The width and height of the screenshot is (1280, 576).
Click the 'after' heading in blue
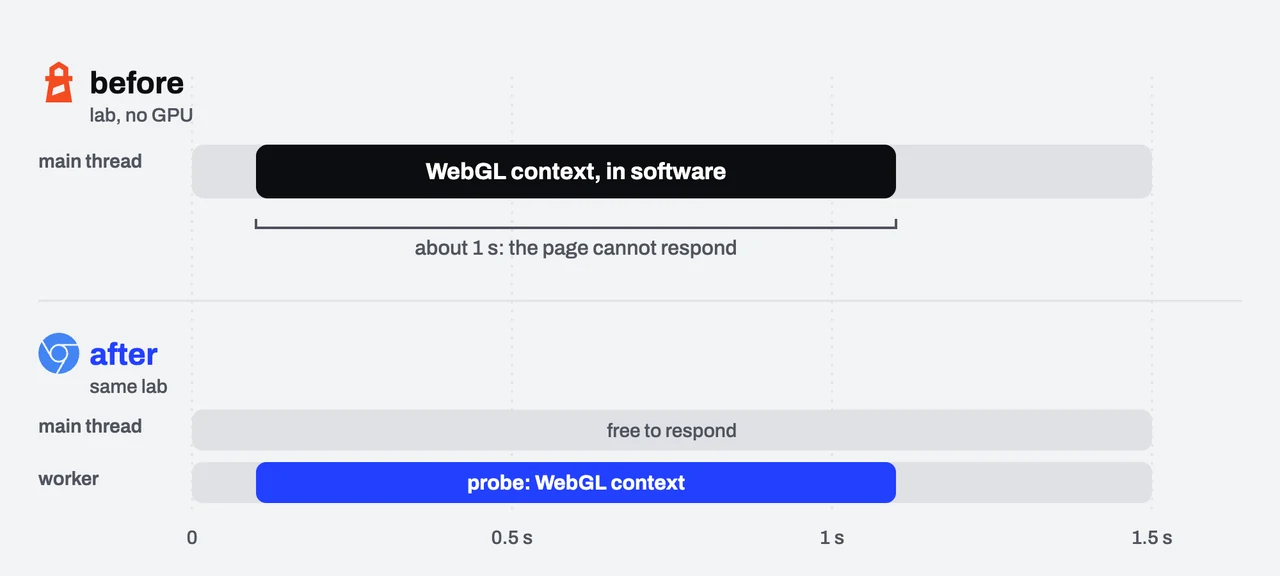pos(124,354)
